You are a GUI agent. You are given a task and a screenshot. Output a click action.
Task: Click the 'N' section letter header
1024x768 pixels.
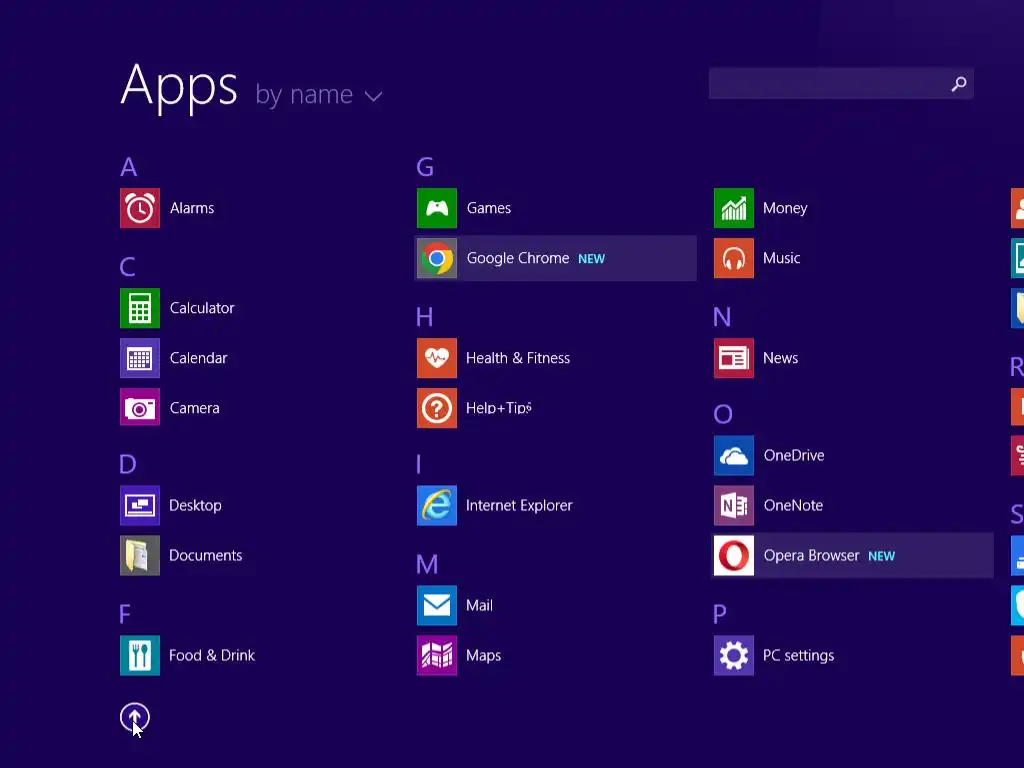(x=722, y=317)
